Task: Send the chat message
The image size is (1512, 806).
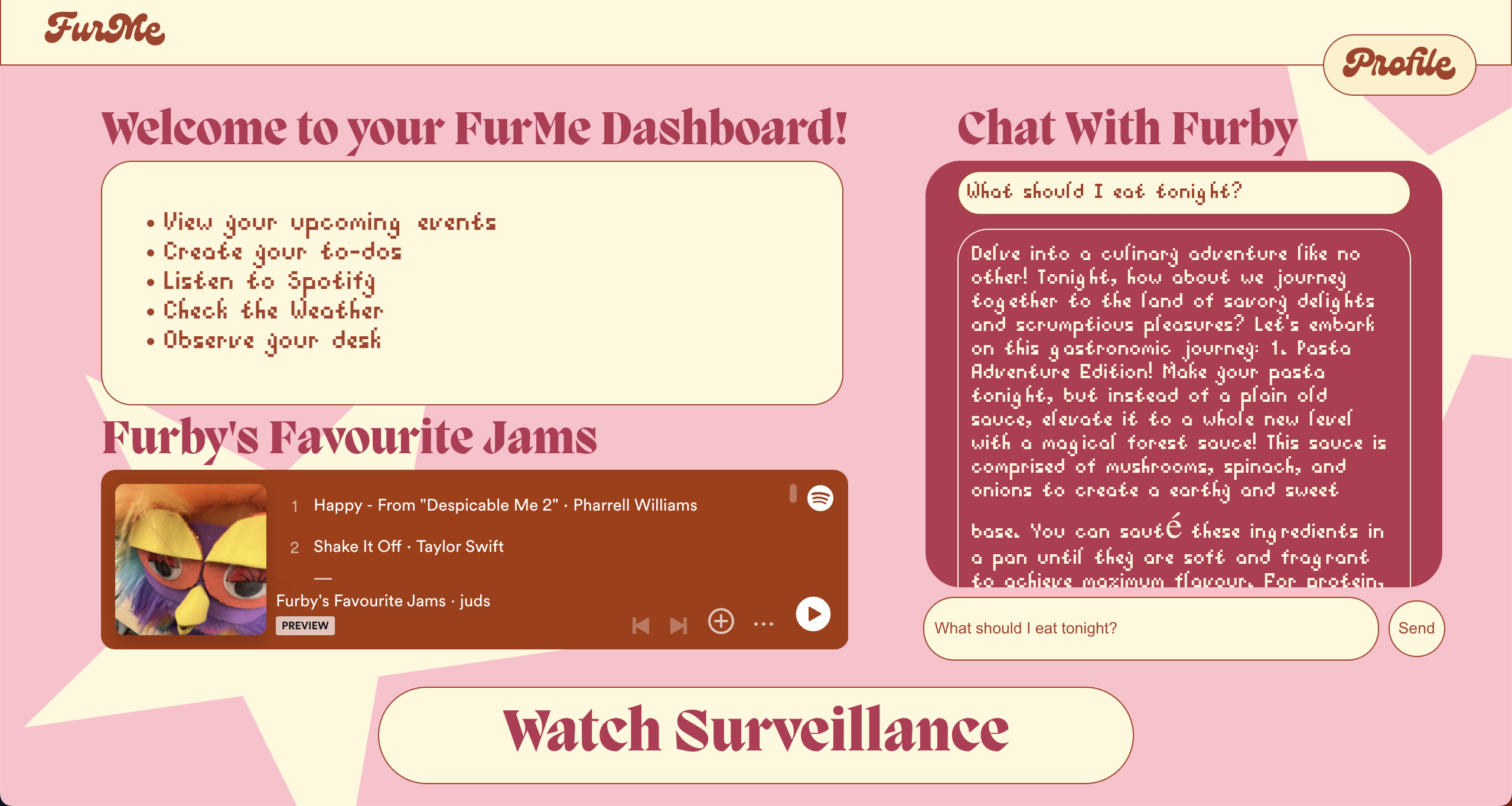Action: tap(1416, 628)
